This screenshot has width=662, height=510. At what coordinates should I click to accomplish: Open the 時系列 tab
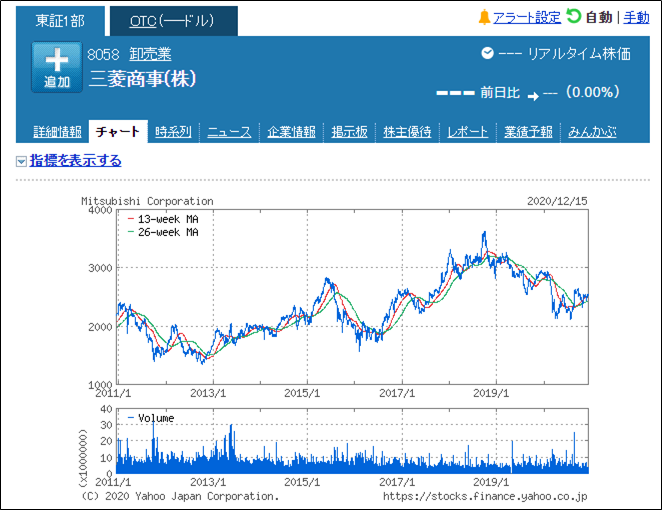tap(173, 132)
